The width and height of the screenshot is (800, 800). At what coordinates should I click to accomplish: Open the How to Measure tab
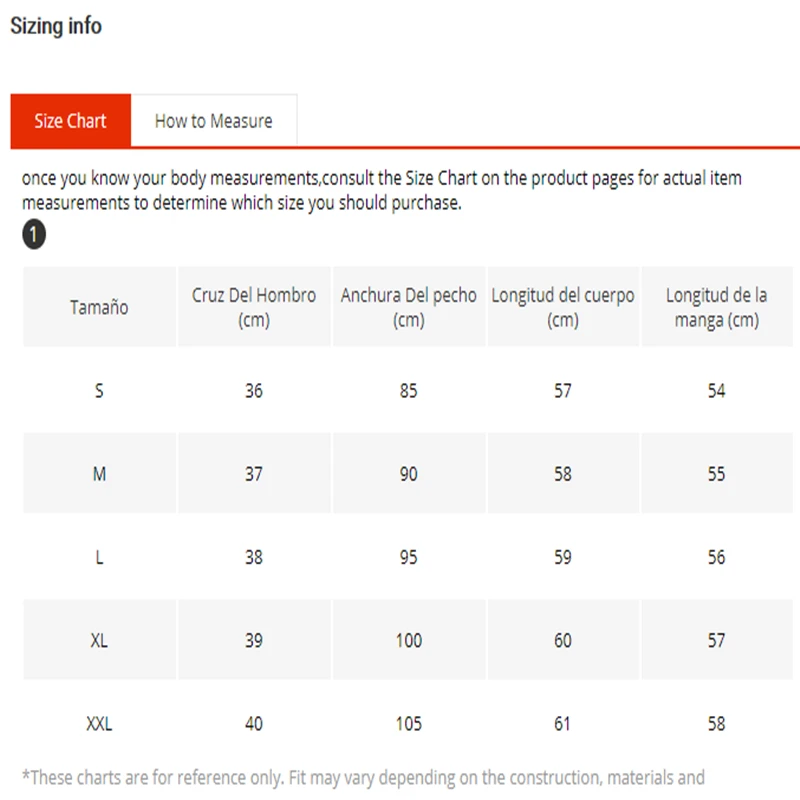coord(213,121)
